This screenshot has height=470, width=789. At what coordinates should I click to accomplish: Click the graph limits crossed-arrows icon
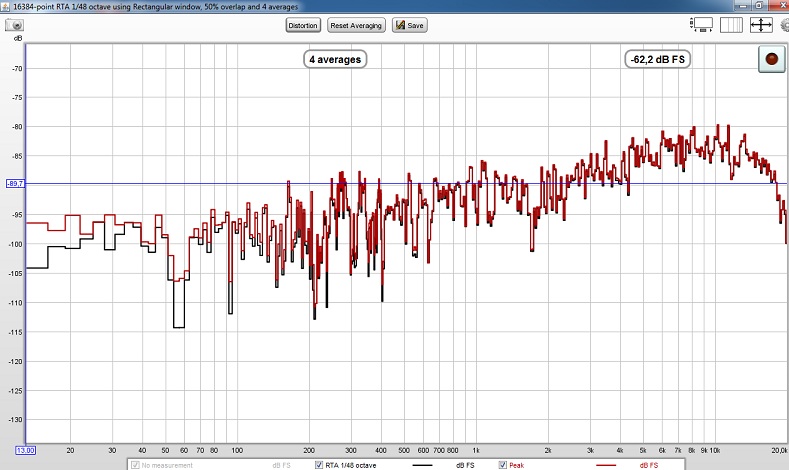(761, 25)
